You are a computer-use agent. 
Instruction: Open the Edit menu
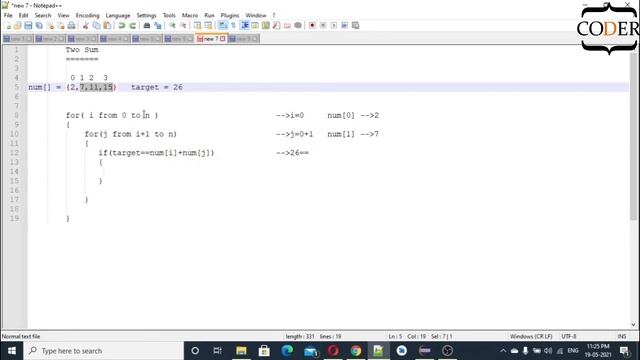pos(24,15)
